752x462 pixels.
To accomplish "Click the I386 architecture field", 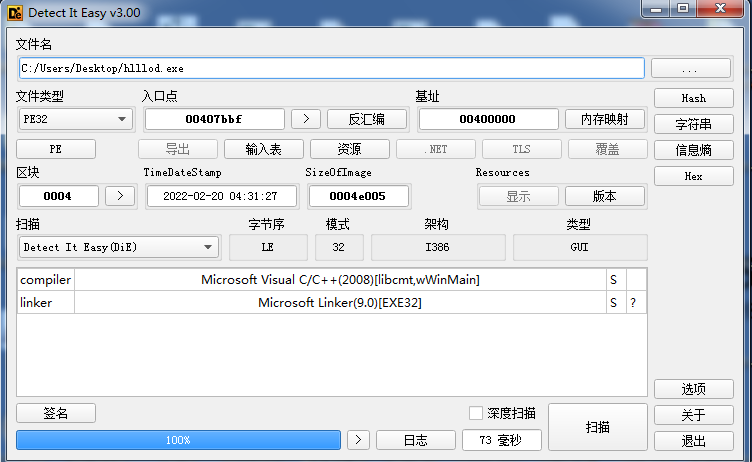I will pos(438,247).
